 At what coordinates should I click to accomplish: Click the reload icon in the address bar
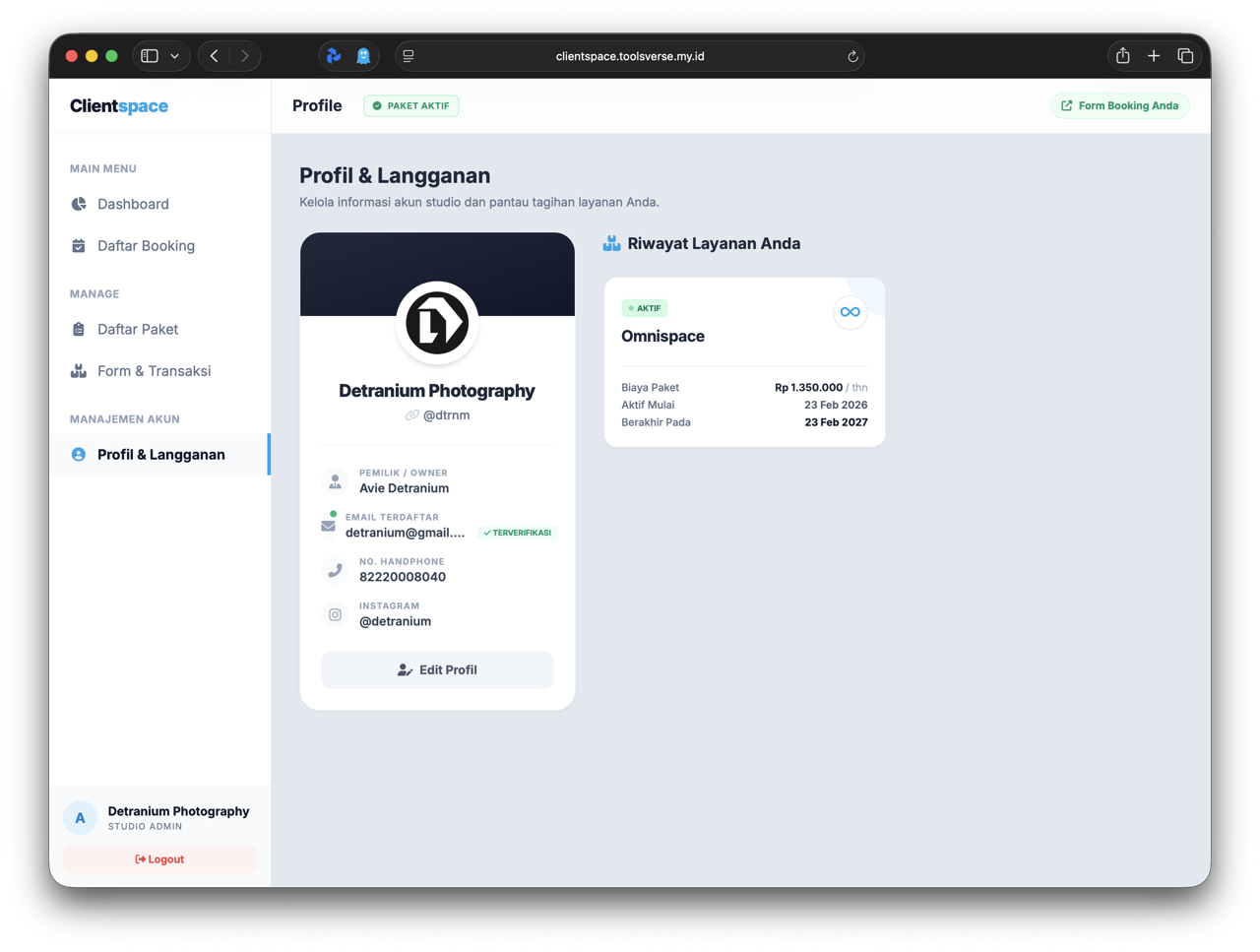click(x=852, y=56)
